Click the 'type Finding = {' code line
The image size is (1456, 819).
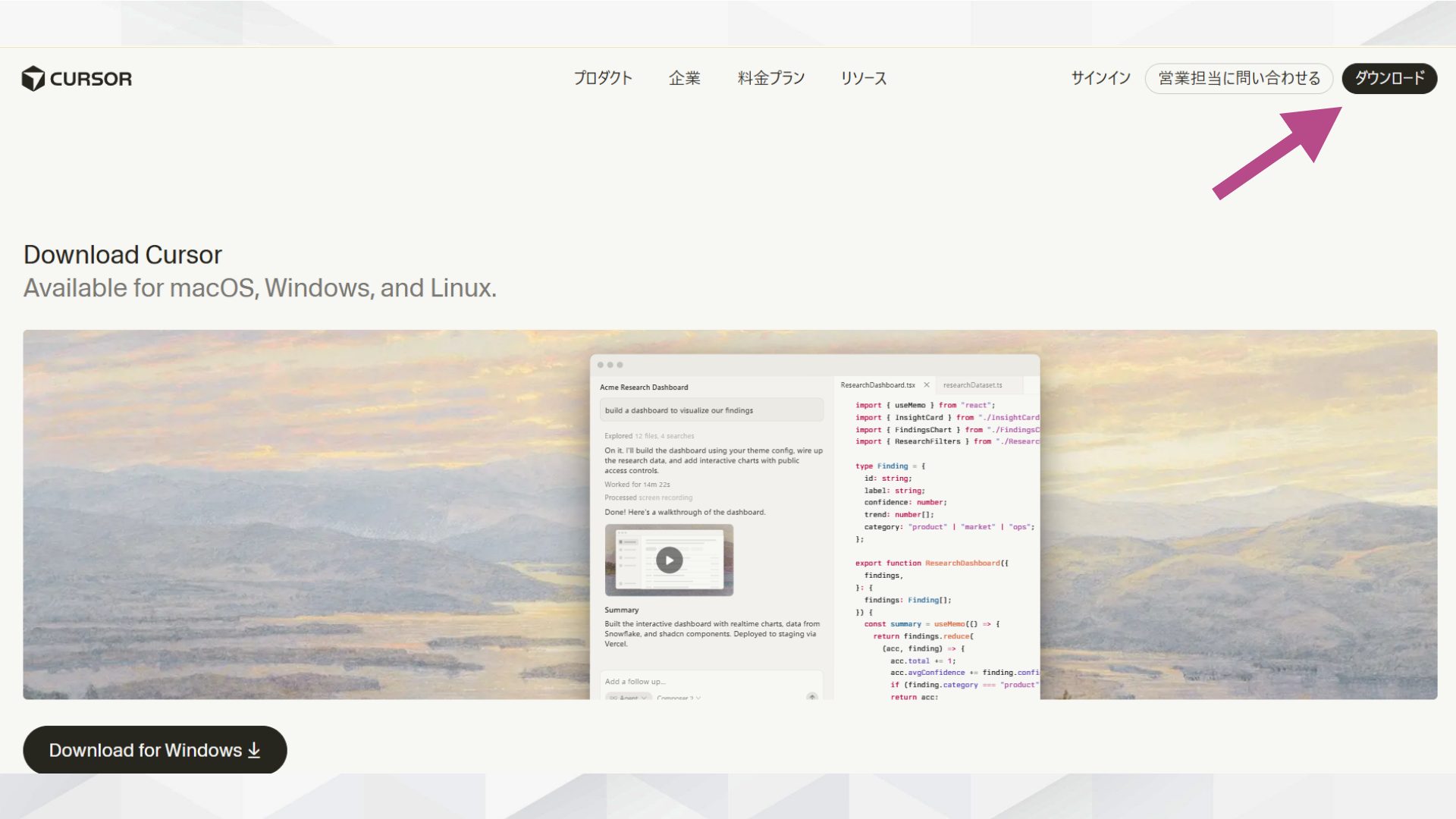pos(890,466)
